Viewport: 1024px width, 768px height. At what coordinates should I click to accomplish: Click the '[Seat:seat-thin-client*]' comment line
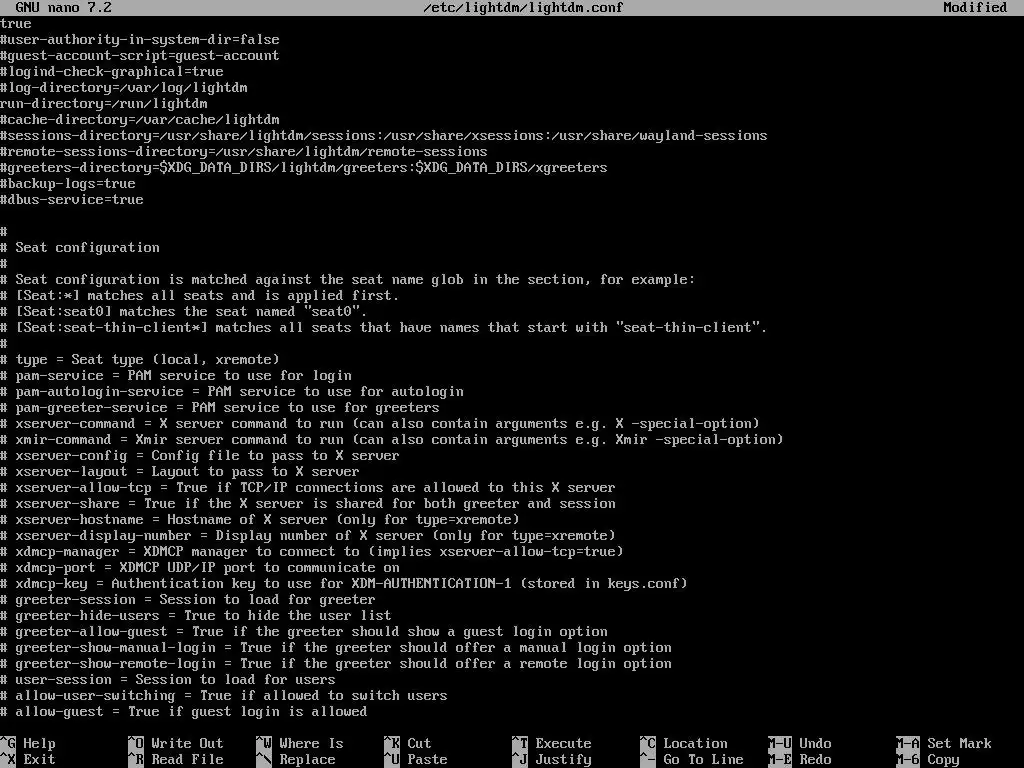click(384, 327)
